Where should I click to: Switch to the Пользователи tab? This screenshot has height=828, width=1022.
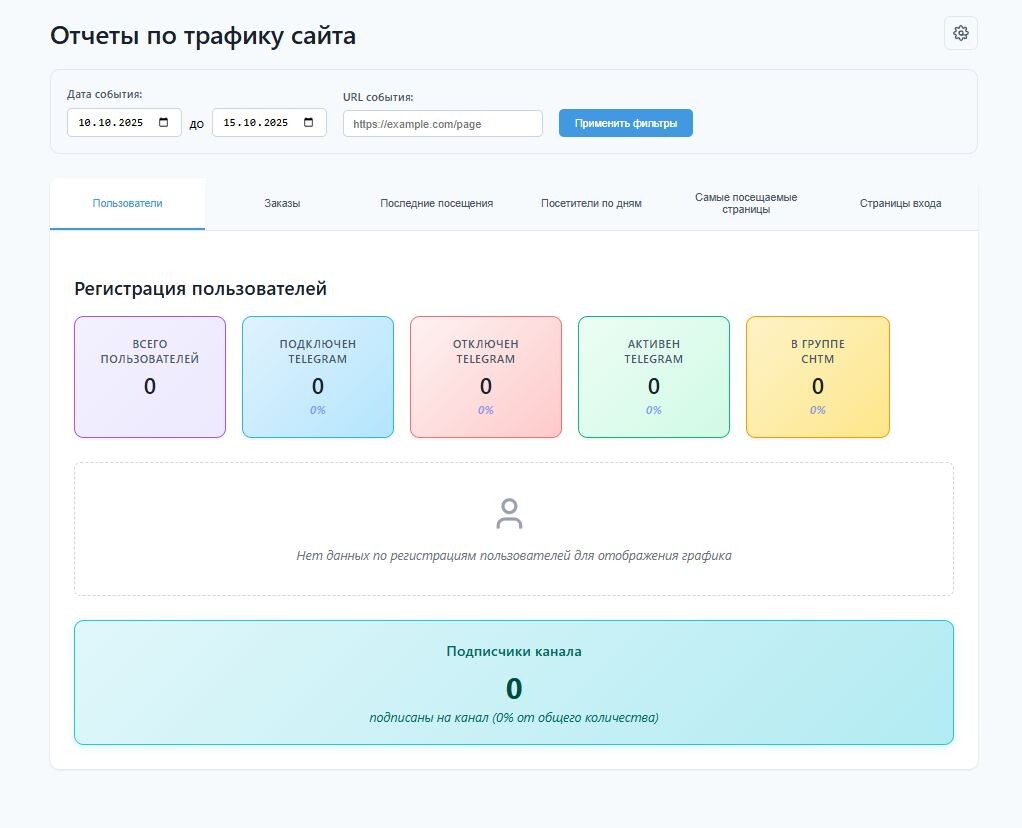tap(127, 204)
